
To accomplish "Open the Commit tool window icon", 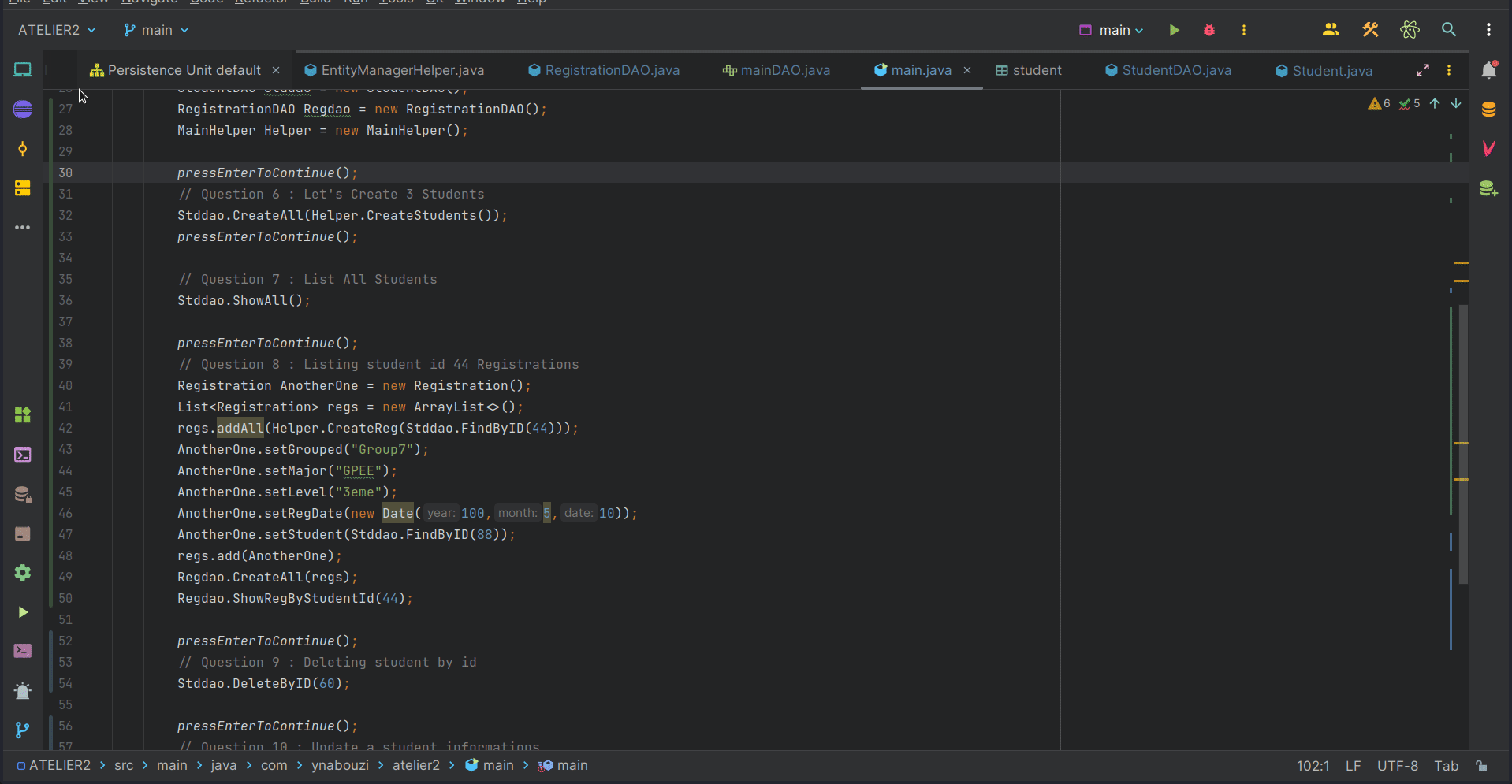I will pyautogui.click(x=23, y=149).
